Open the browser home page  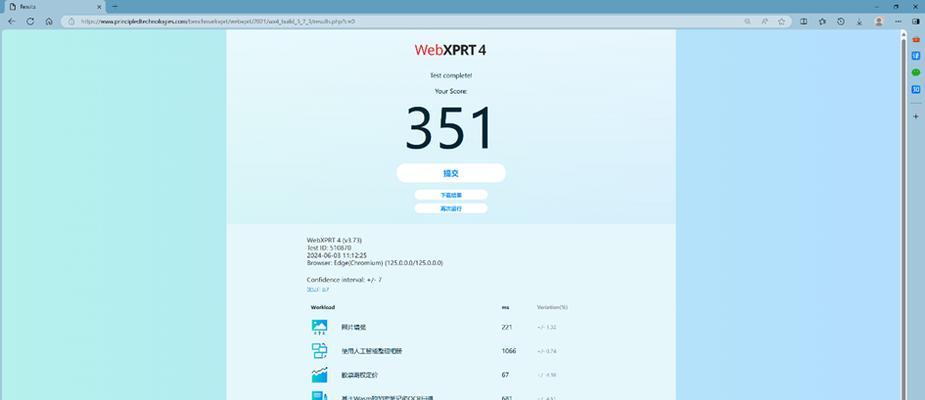tap(49, 21)
